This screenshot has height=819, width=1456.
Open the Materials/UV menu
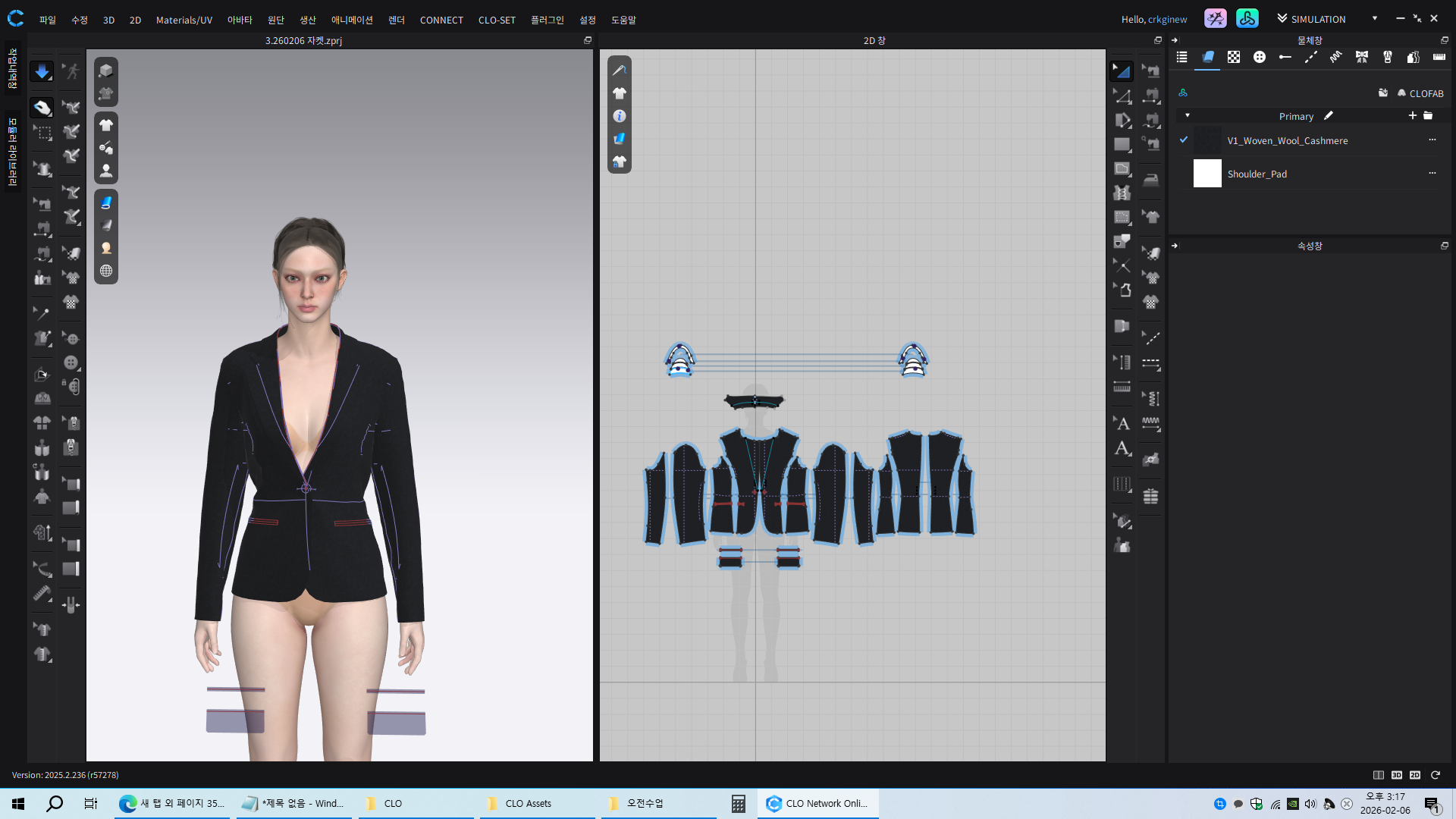184,20
